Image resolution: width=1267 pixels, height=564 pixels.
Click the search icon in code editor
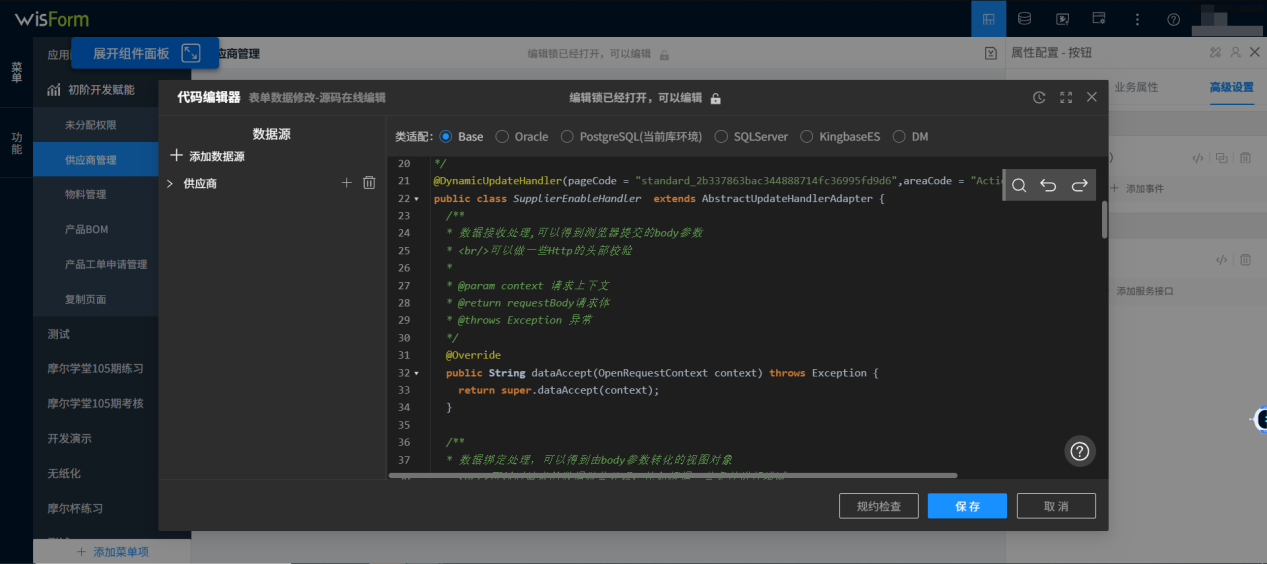click(1019, 185)
